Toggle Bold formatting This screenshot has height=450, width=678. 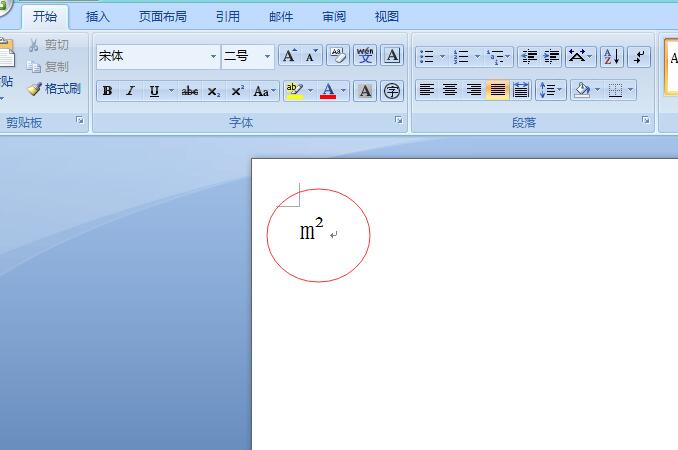click(x=108, y=91)
